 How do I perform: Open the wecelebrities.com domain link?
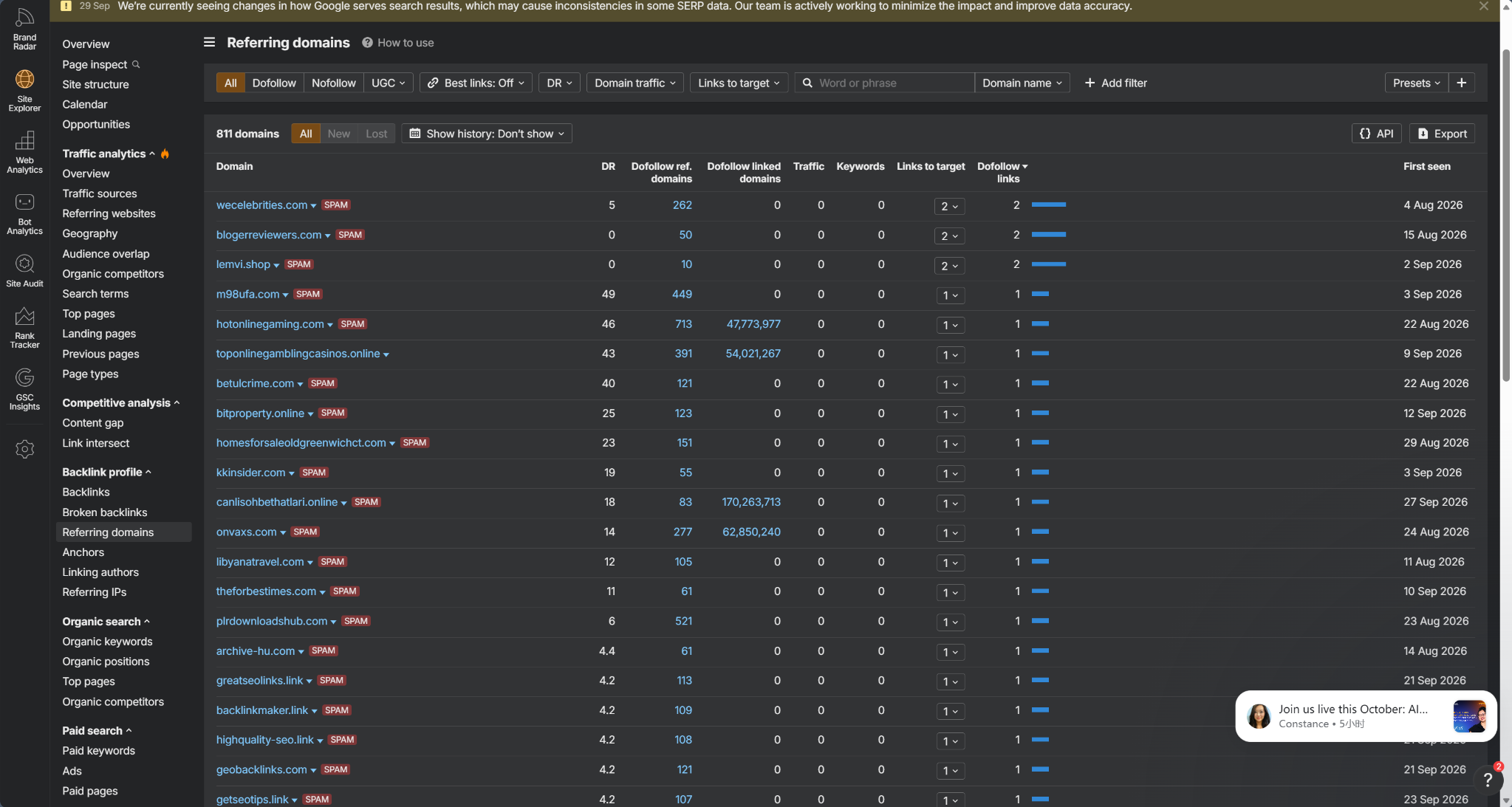[261, 205]
